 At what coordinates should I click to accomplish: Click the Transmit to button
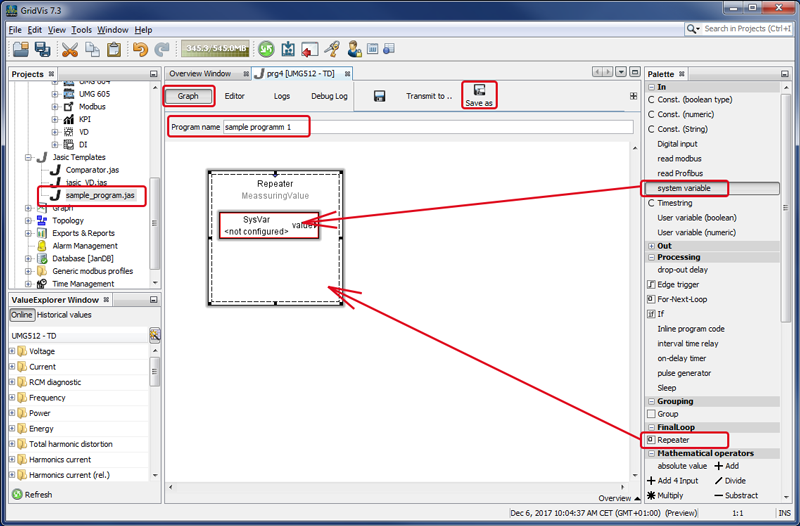click(x=428, y=96)
